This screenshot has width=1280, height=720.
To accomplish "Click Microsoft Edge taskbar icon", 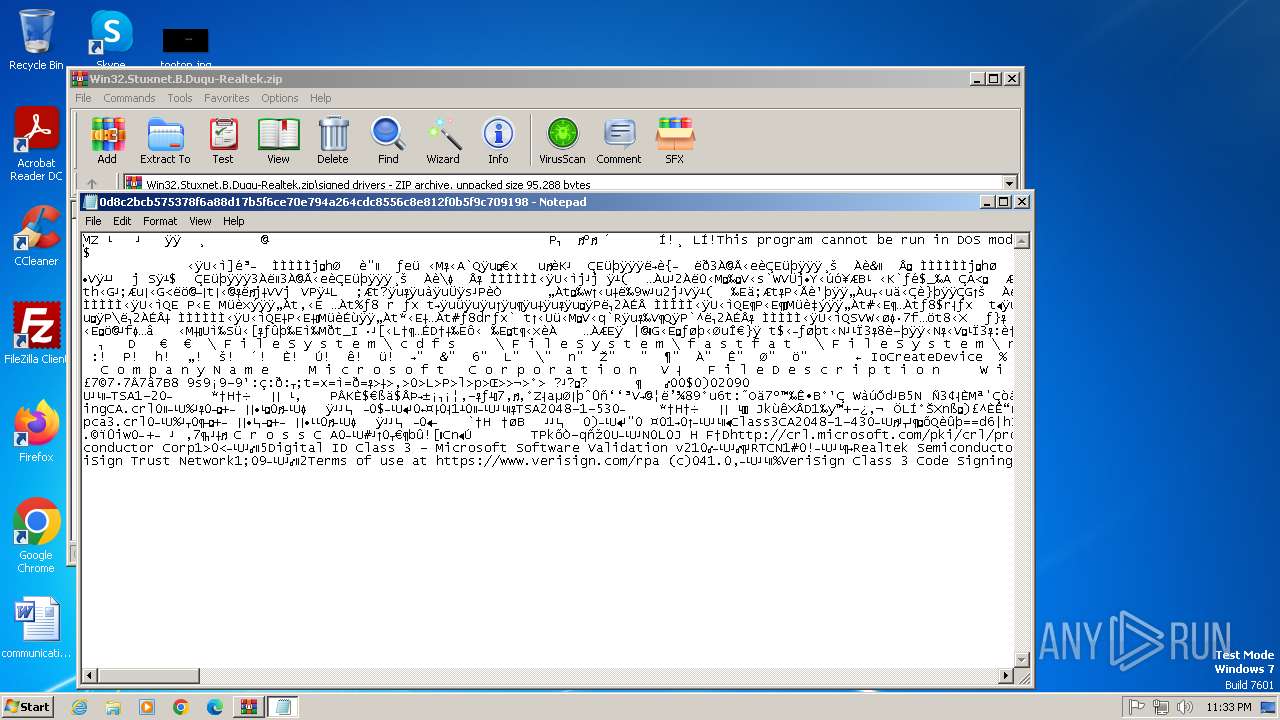I will [215, 707].
